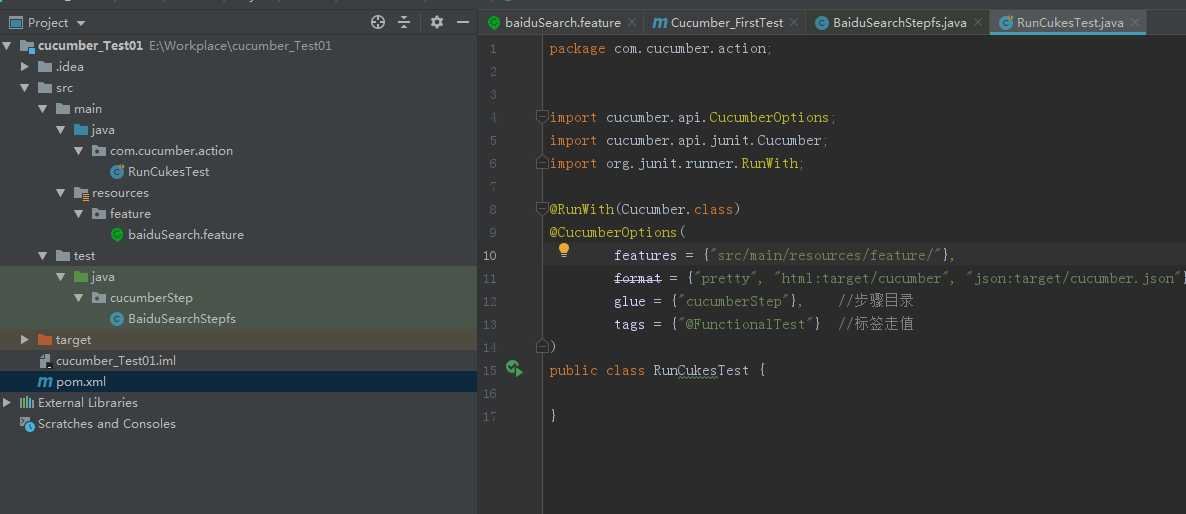Switch to baiduSearch.feature editor tab
The height and width of the screenshot is (514, 1186).
[x=562, y=22]
